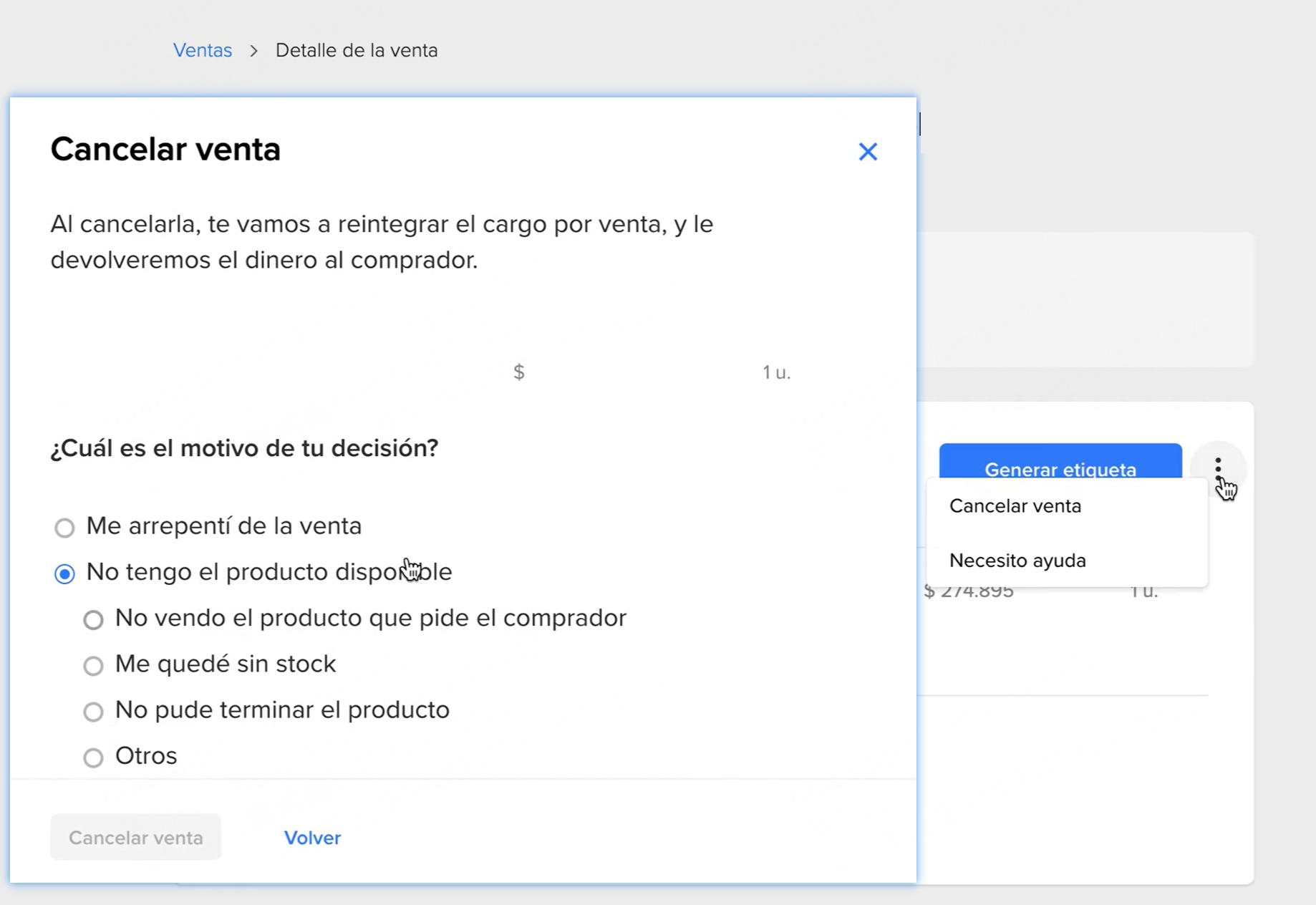Click the price "$ 274.895" text
The image size is (1316, 905).
point(970,590)
